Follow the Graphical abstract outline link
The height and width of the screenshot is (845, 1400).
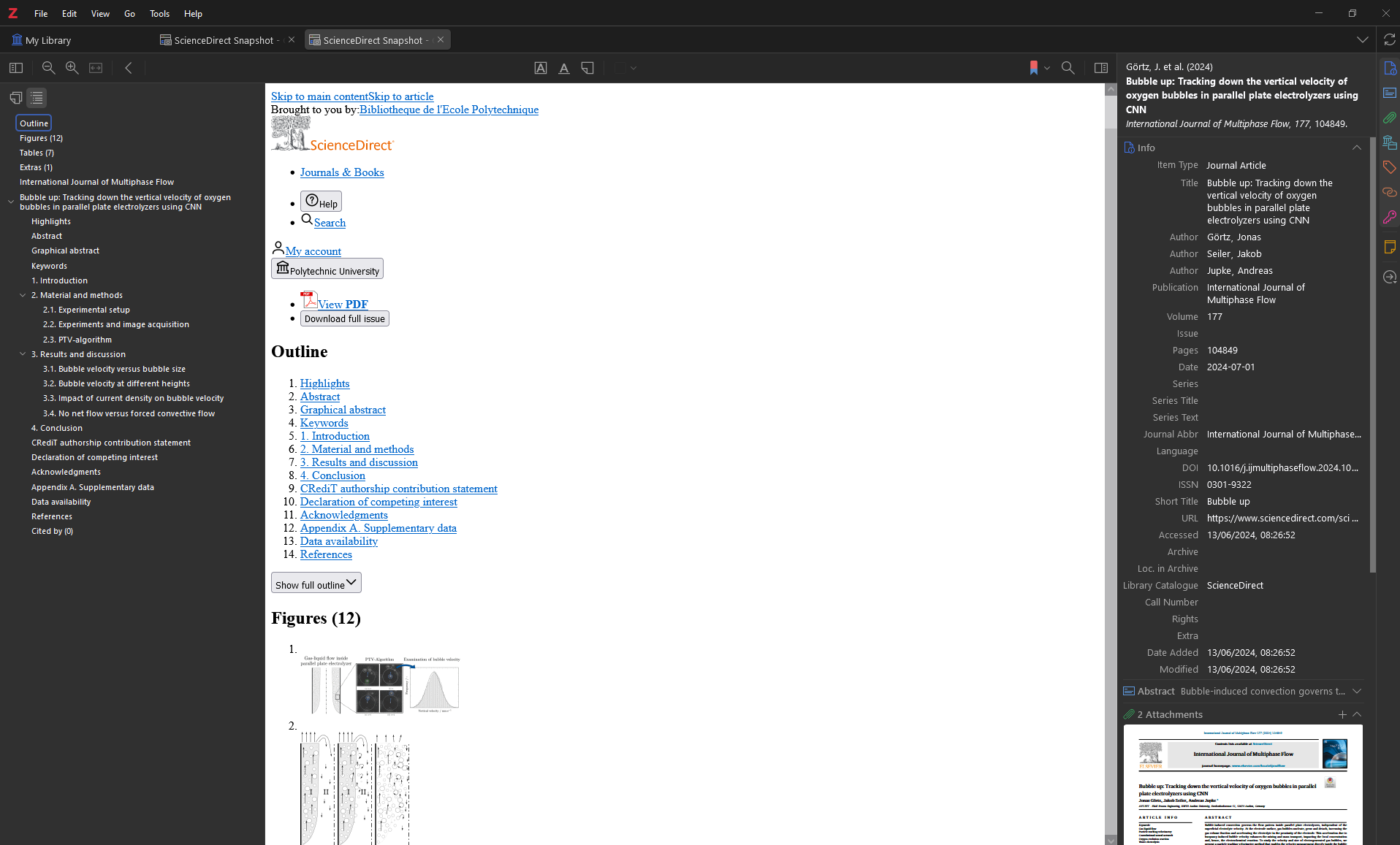(x=343, y=410)
